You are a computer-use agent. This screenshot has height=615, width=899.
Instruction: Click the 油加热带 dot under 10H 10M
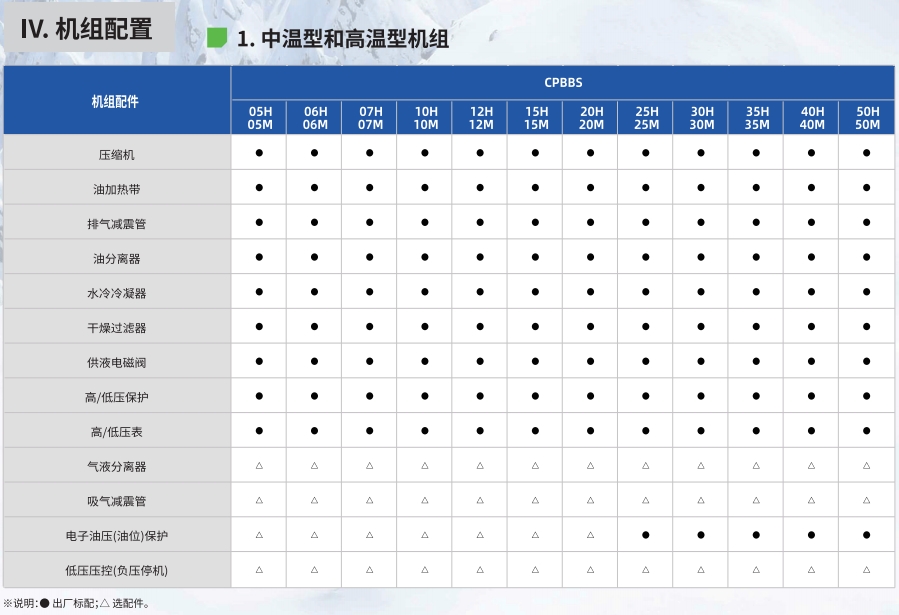(425, 187)
